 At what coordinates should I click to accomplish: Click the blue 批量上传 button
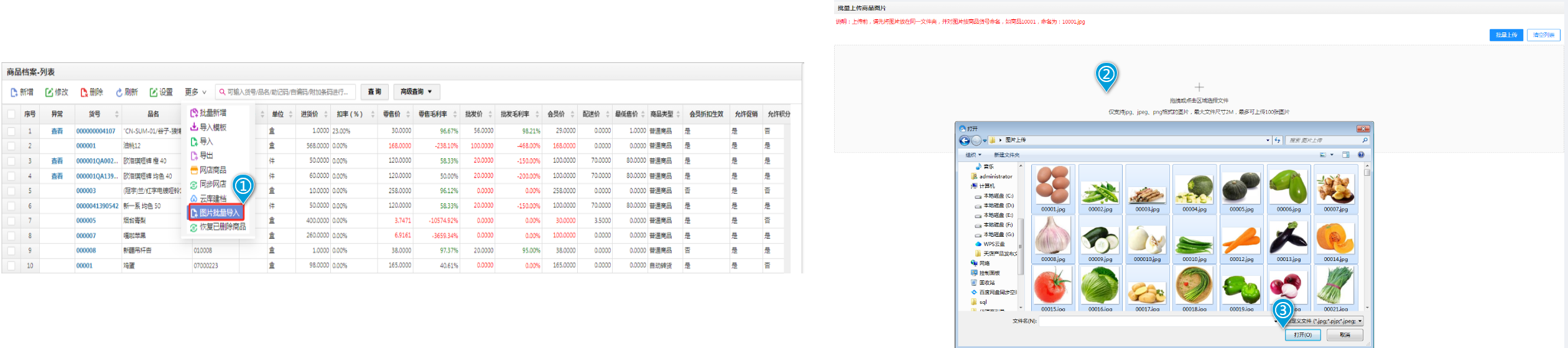point(1506,35)
